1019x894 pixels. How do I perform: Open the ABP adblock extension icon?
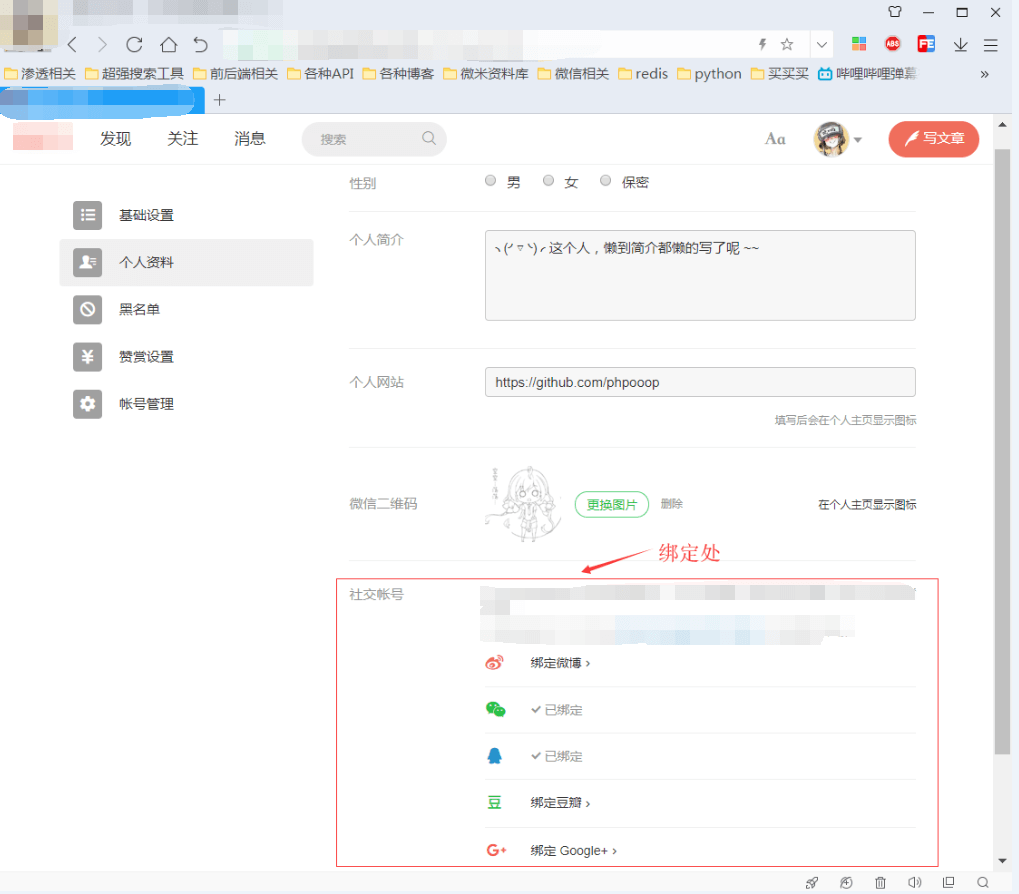(x=893, y=44)
